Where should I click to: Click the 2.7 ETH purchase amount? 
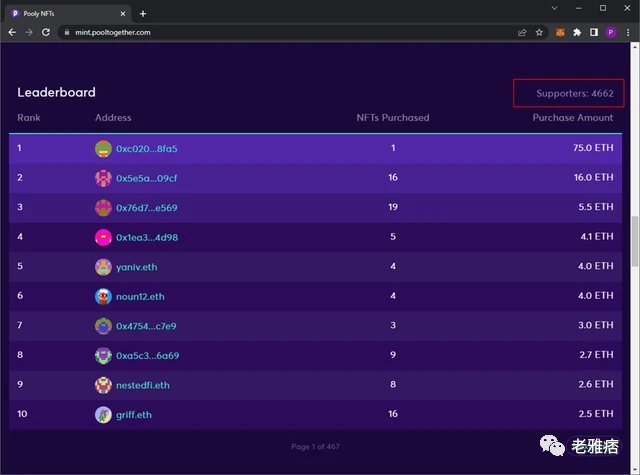pyautogui.click(x=596, y=355)
